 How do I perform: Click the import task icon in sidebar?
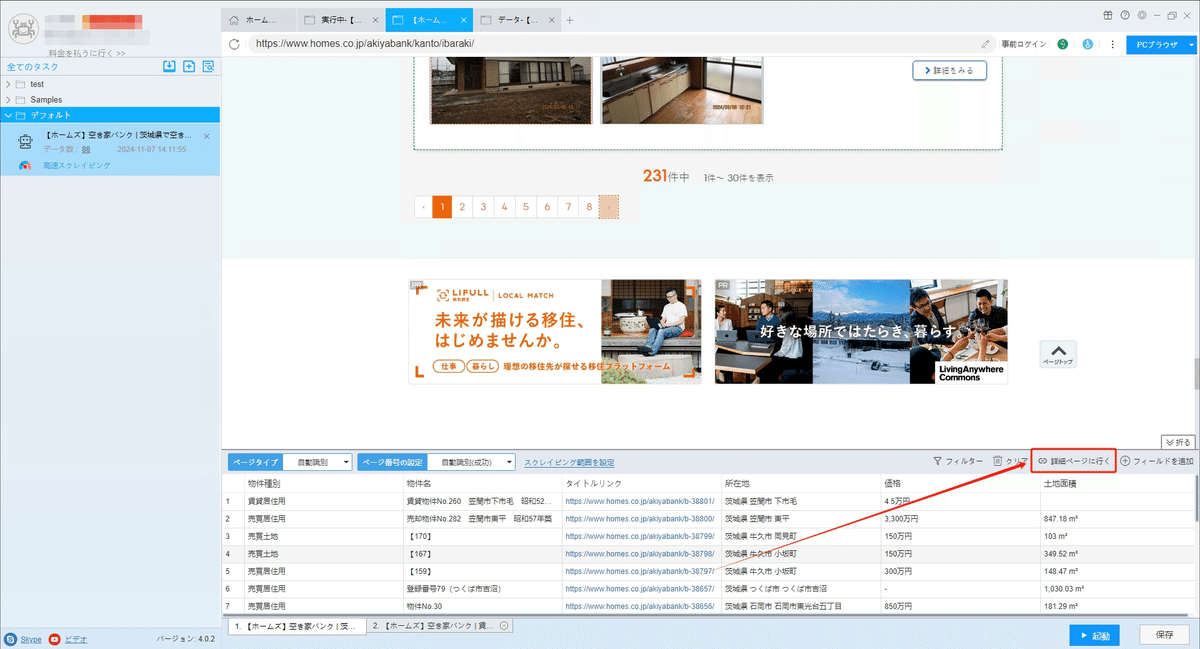click(169, 66)
